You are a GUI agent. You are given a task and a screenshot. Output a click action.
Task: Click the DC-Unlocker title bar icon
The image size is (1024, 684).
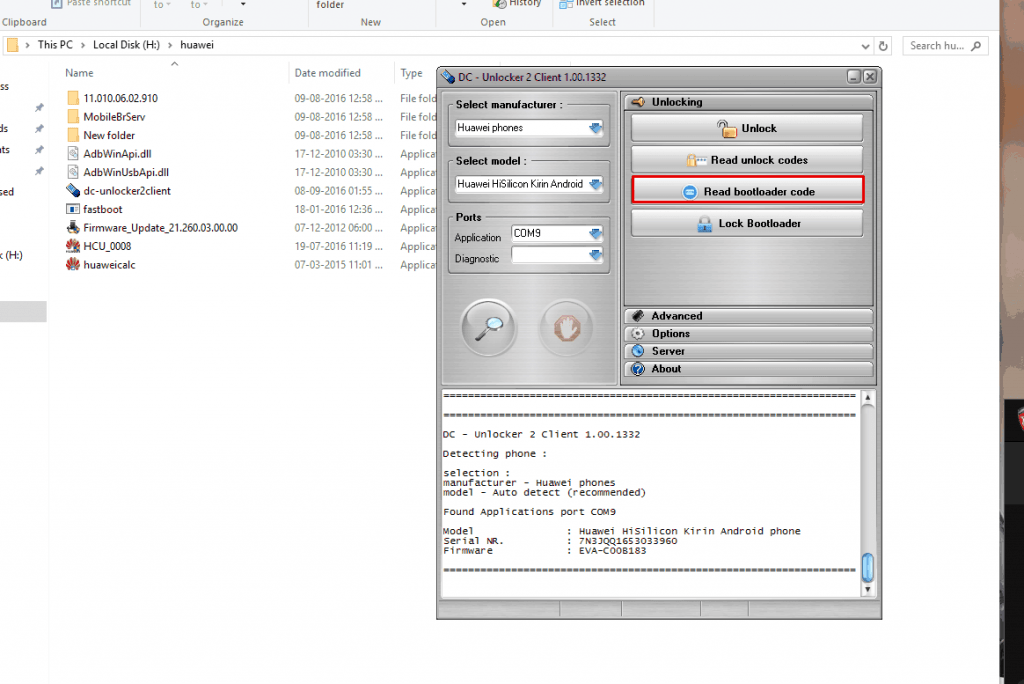(448, 76)
